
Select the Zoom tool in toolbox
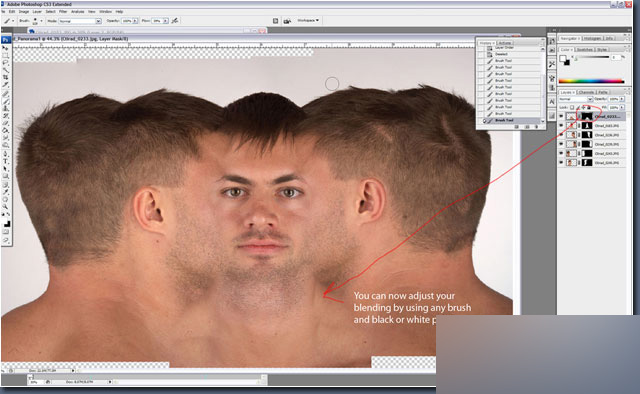pos(5,207)
